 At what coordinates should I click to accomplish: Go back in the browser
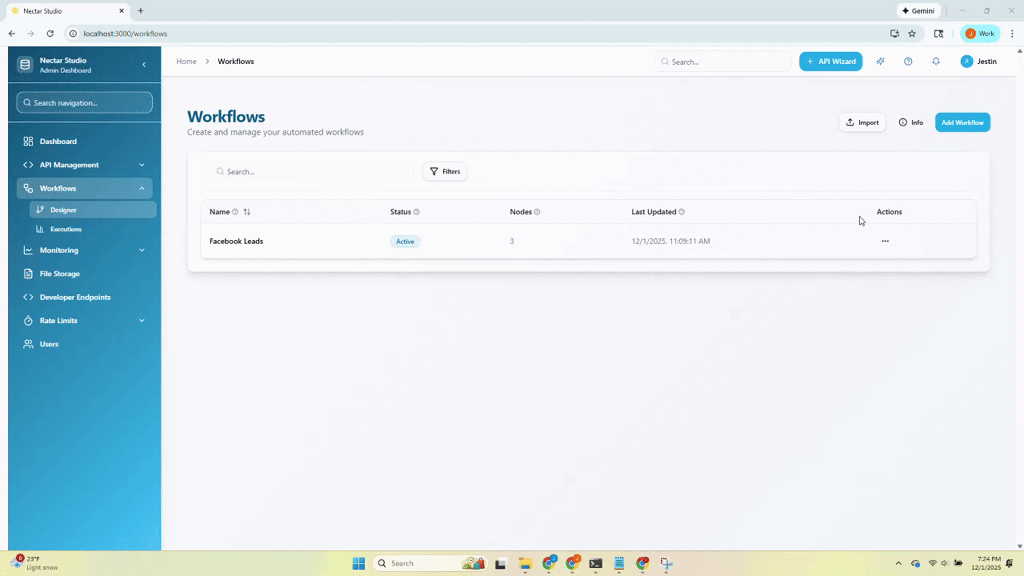click(12, 33)
